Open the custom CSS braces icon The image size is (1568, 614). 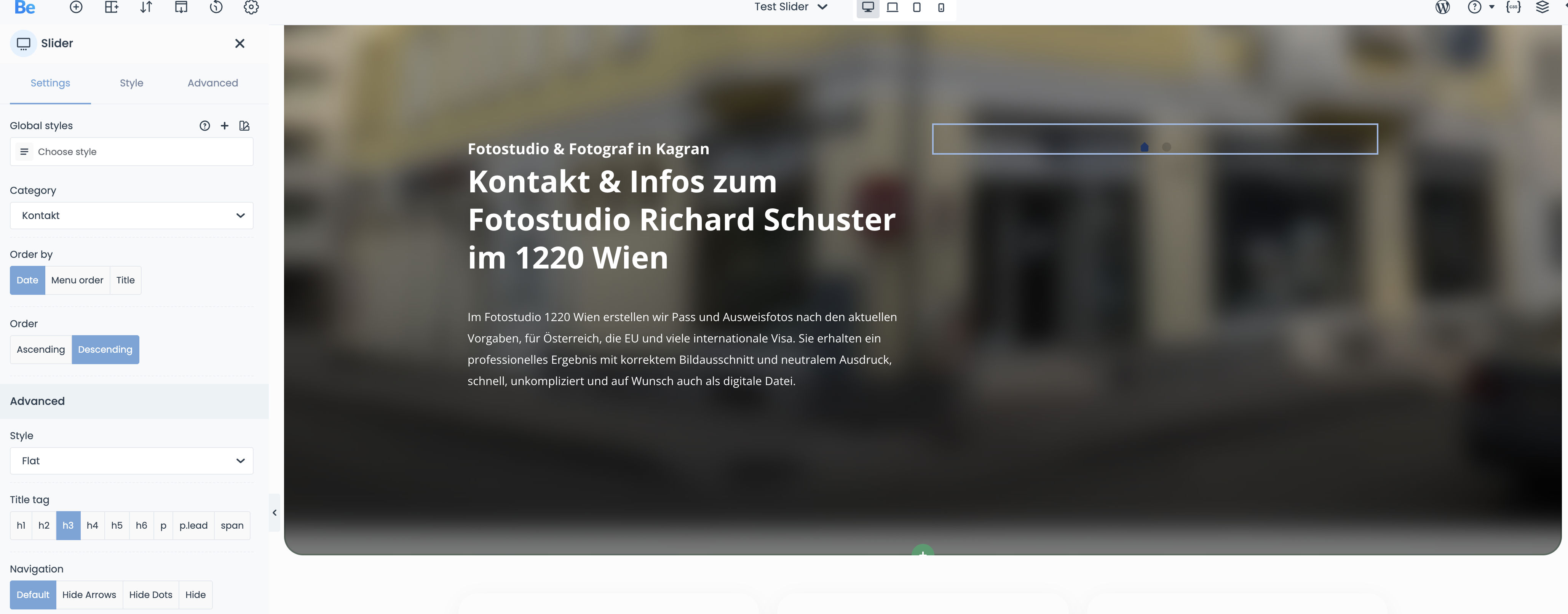click(x=1513, y=7)
